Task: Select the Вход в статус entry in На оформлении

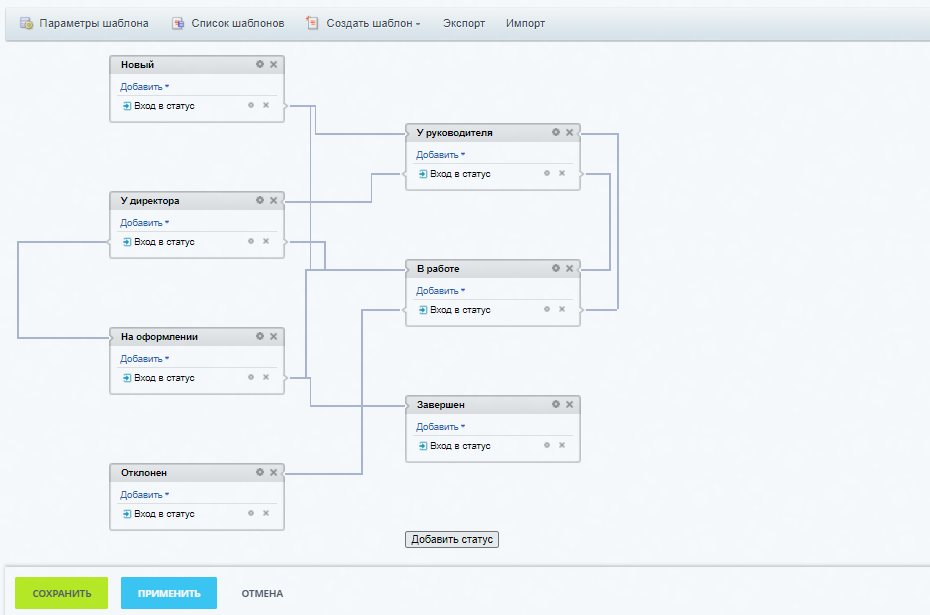Action: pos(159,378)
